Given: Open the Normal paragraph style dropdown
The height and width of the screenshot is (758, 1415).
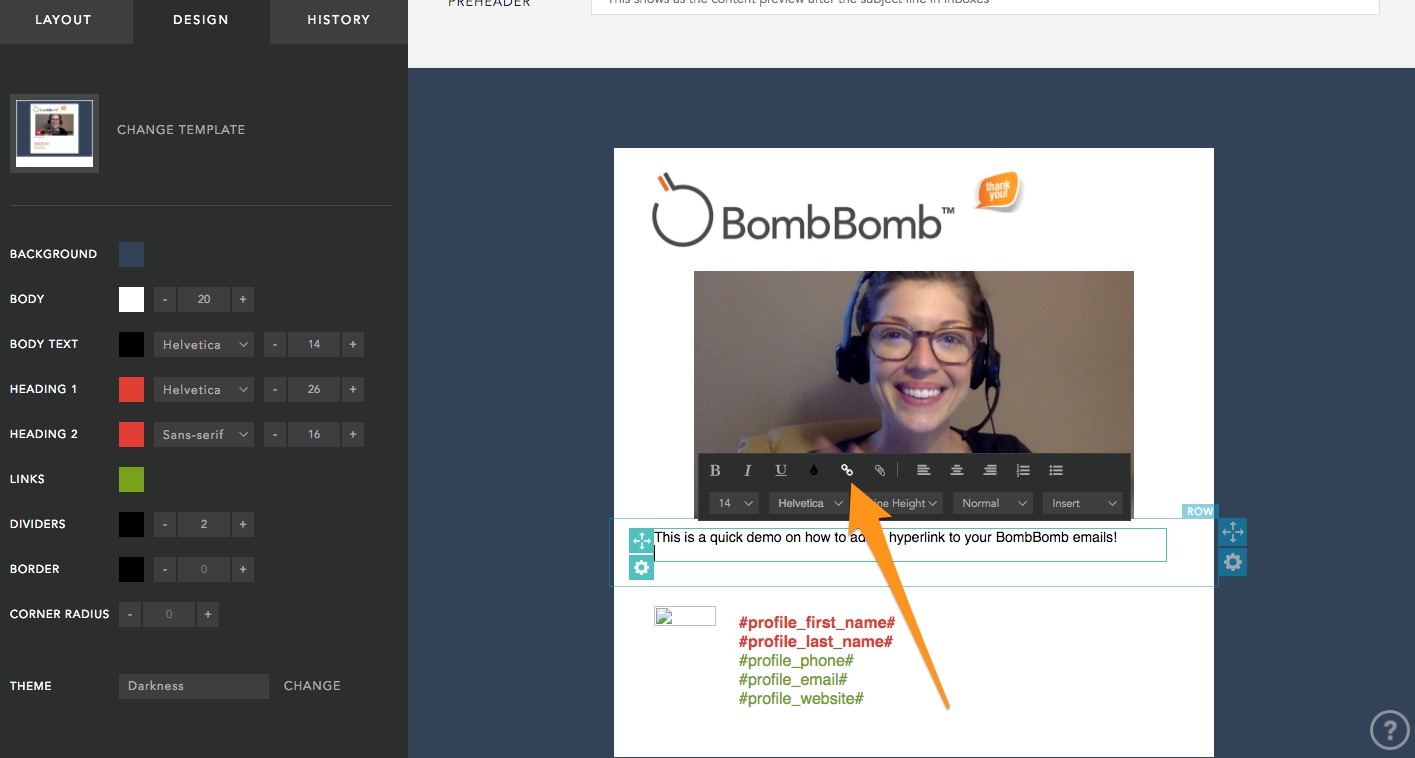Looking at the screenshot, I should [x=992, y=503].
